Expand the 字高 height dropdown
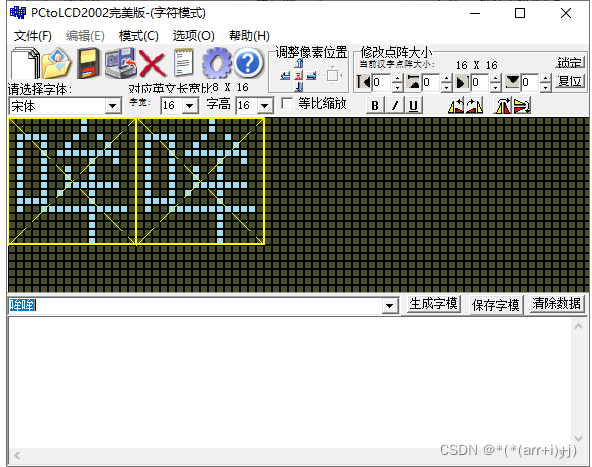Image resolution: width=592 pixels, height=467 pixels. click(265, 106)
